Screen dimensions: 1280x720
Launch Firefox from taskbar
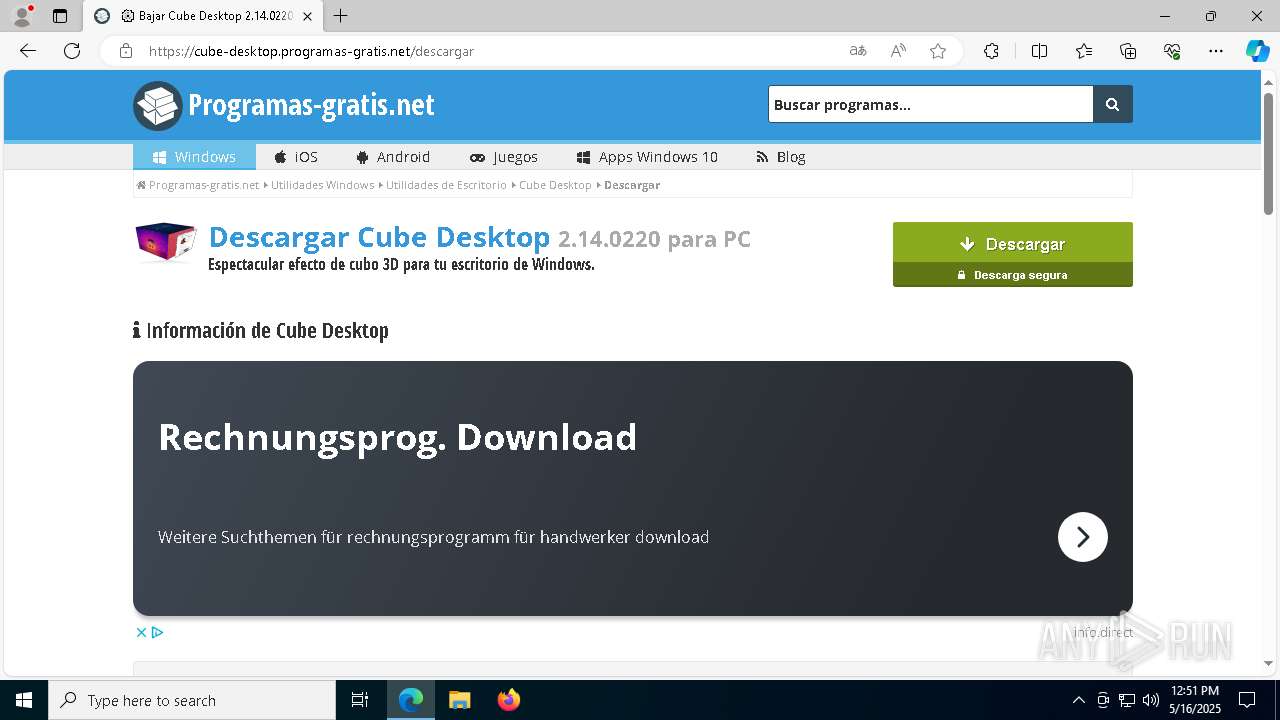(x=509, y=700)
